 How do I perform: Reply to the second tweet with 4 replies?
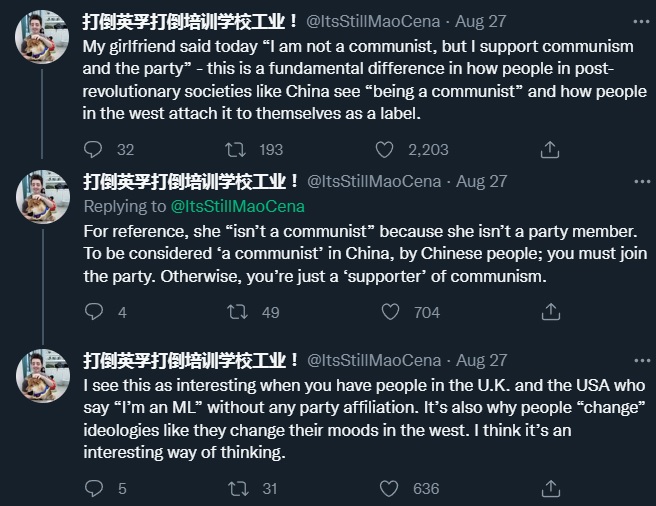click(93, 312)
